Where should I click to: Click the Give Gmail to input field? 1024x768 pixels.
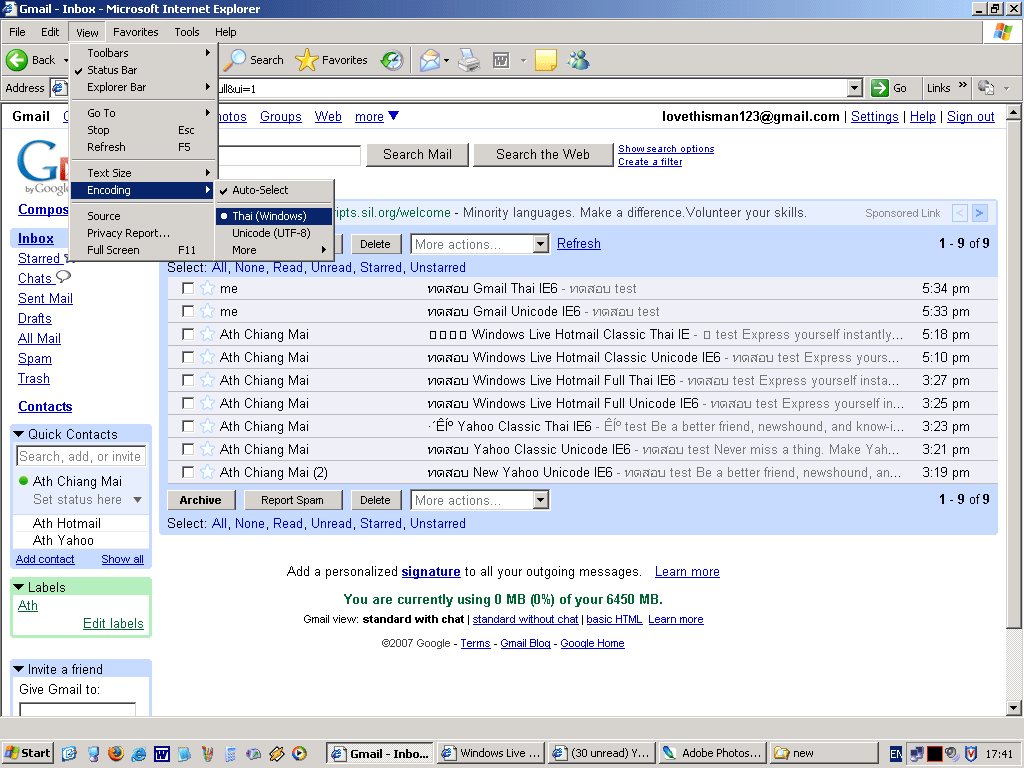tap(78, 709)
